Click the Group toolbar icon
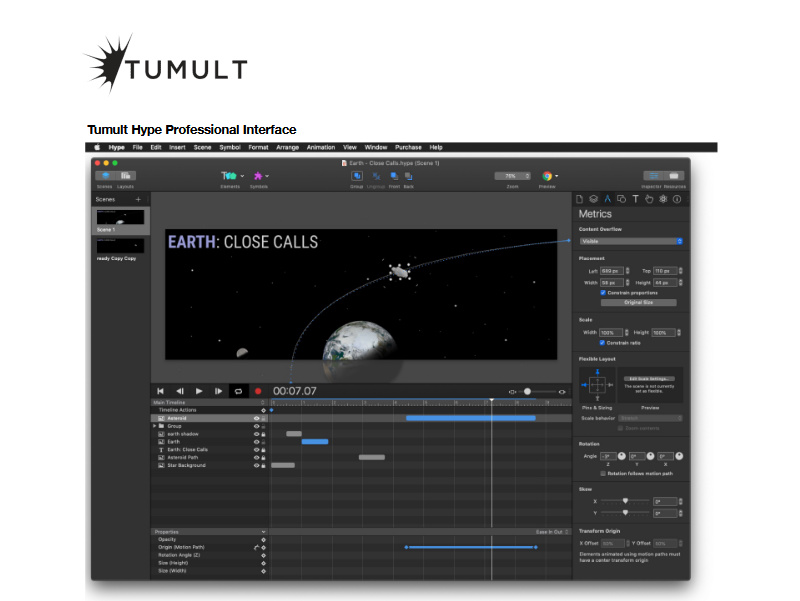This screenshot has width=800, height=601. tap(357, 176)
